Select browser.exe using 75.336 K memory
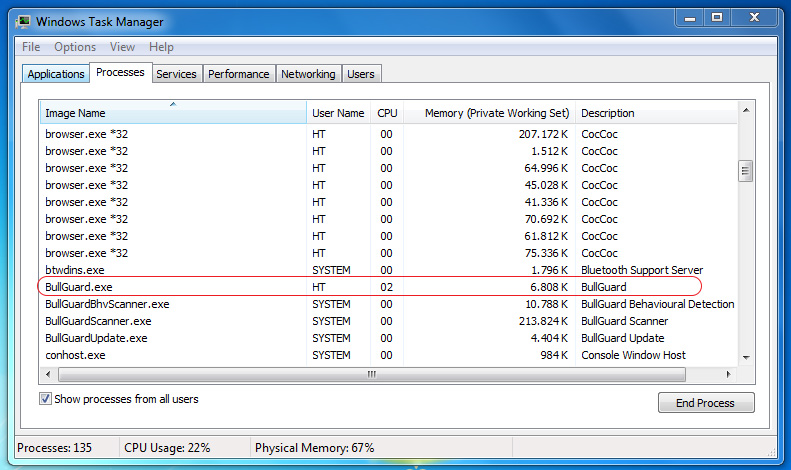Image resolution: width=791 pixels, height=470 pixels. 388,253
